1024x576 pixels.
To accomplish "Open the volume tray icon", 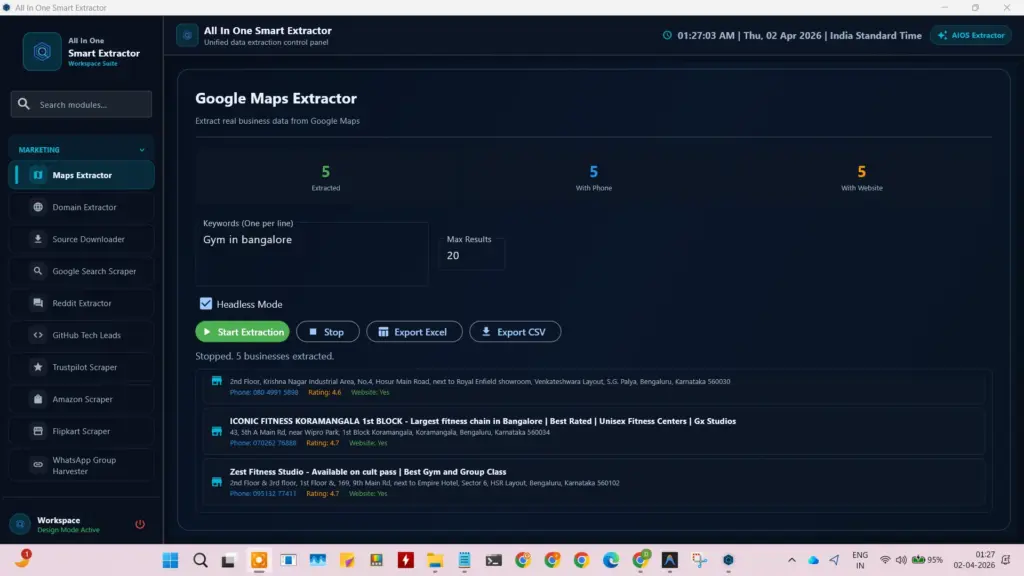I will [x=901, y=560].
